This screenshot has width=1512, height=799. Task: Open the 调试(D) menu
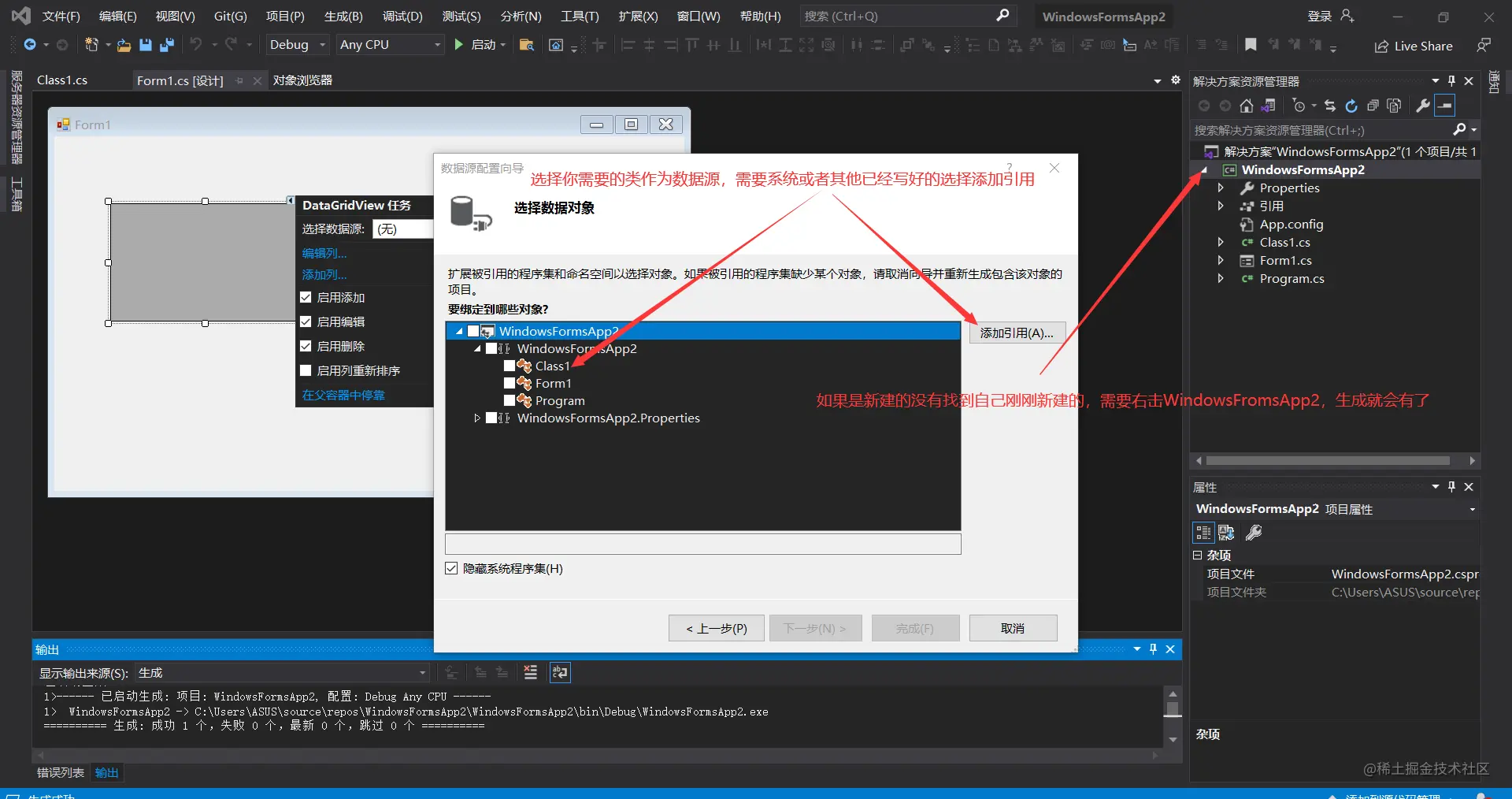(402, 16)
